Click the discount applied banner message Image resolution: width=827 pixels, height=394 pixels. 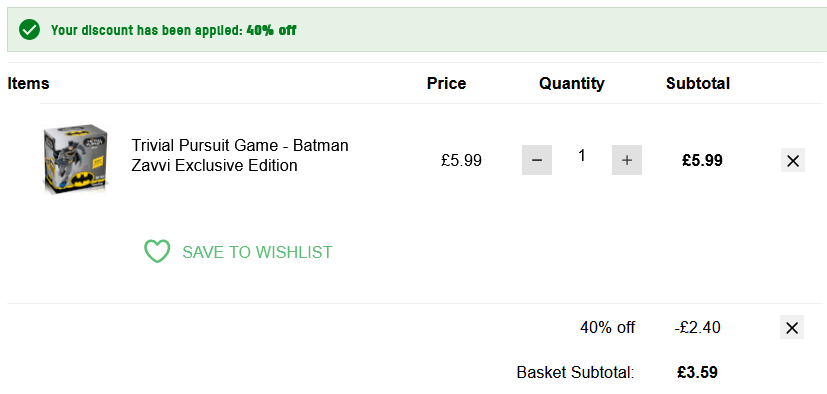pyautogui.click(x=174, y=30)
